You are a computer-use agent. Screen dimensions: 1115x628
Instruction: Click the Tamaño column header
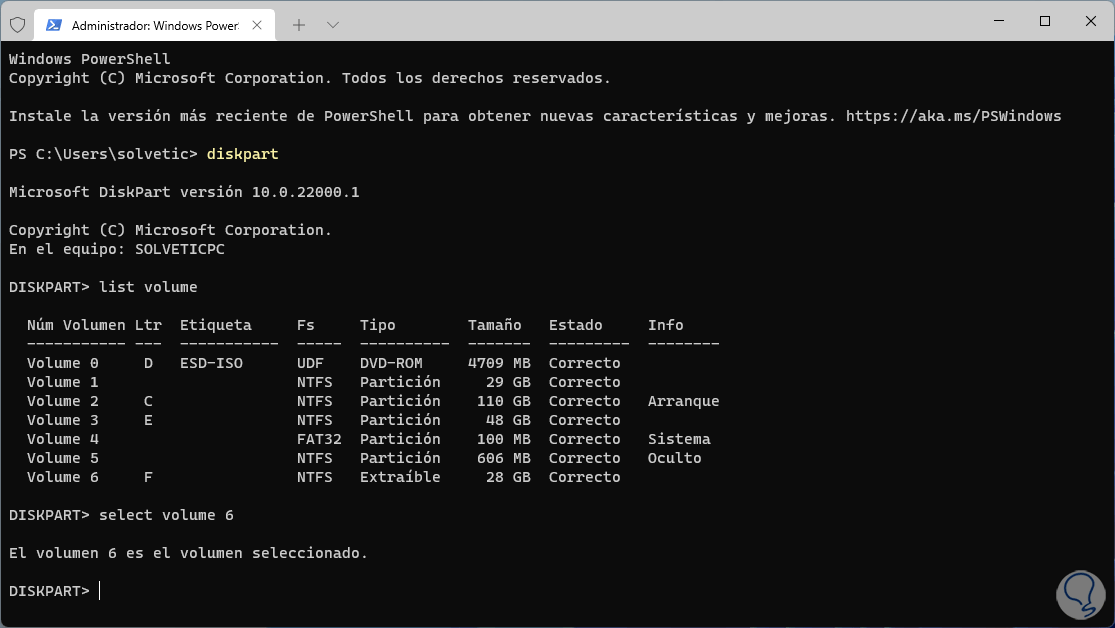coord(494,325)
